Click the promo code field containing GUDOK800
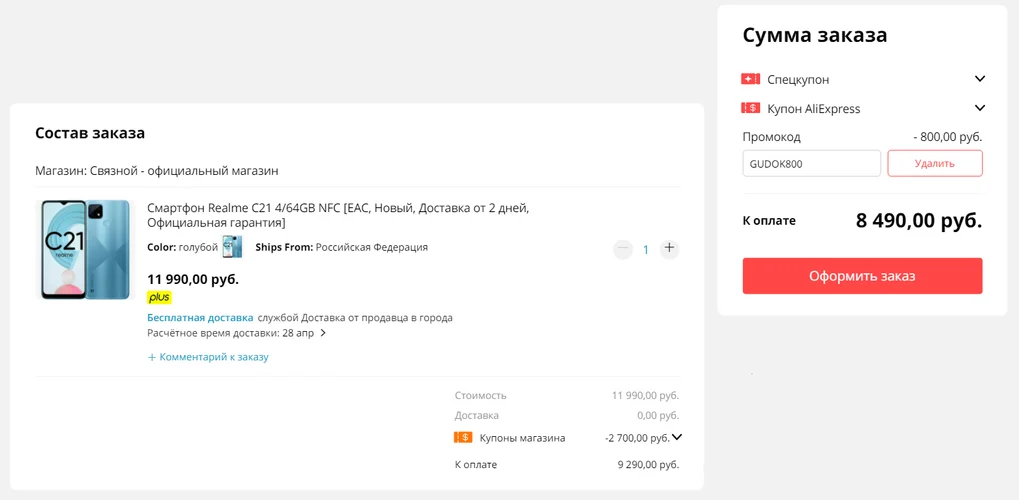This screenshot has width=1019, height=500. 812,163
